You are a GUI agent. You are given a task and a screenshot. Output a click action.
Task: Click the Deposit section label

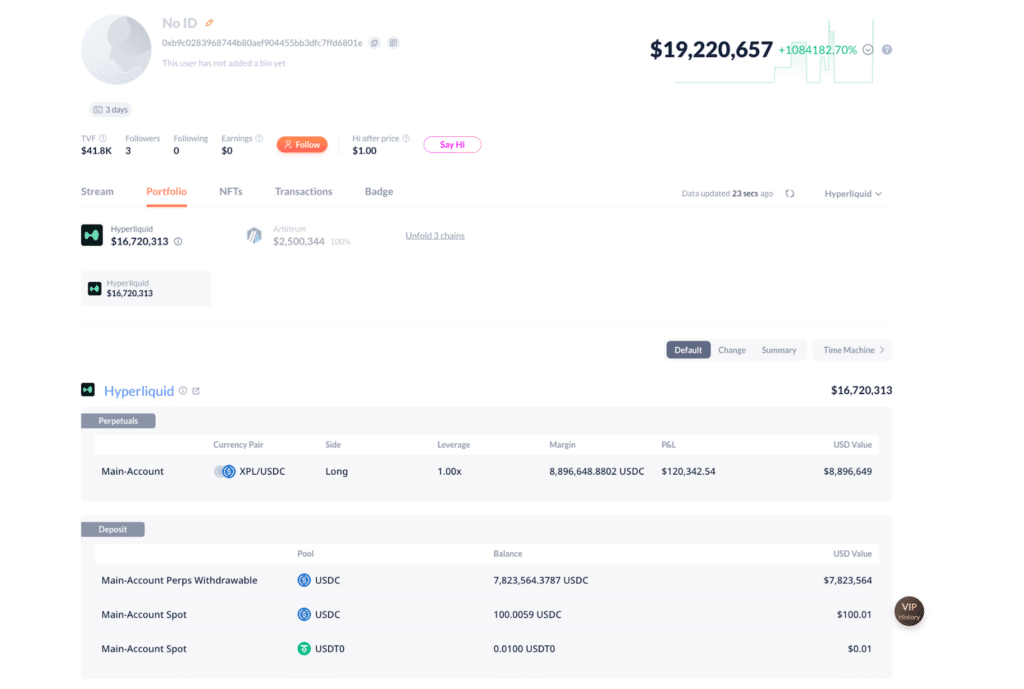(x=113, y=530)
